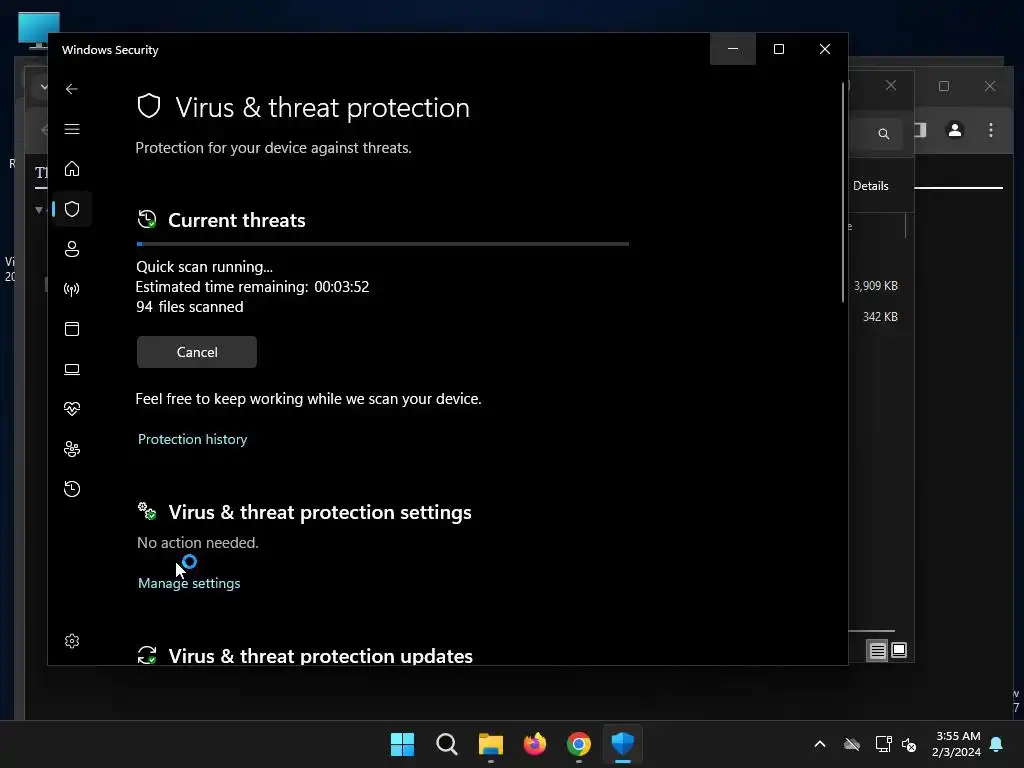Minimize the Windows Security window

733,49
